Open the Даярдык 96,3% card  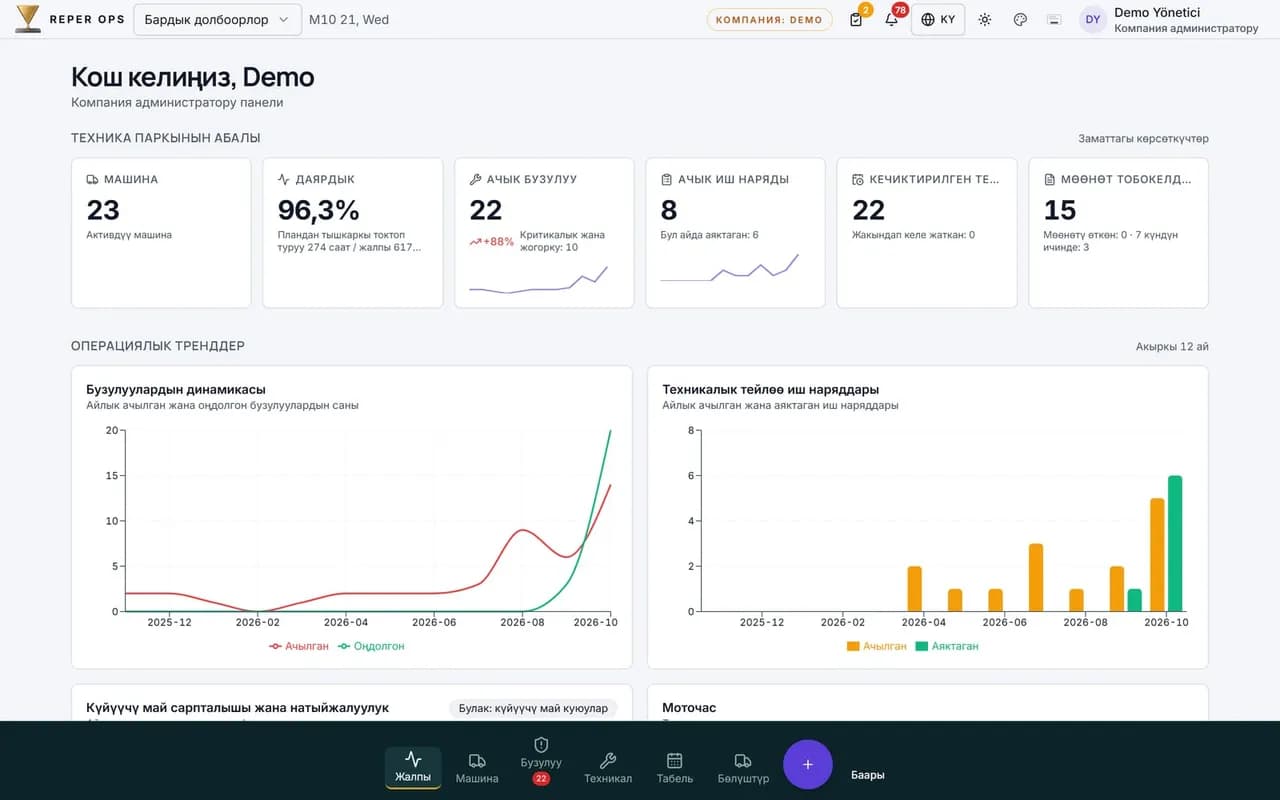pyautogui.click(x=353, y=232)
